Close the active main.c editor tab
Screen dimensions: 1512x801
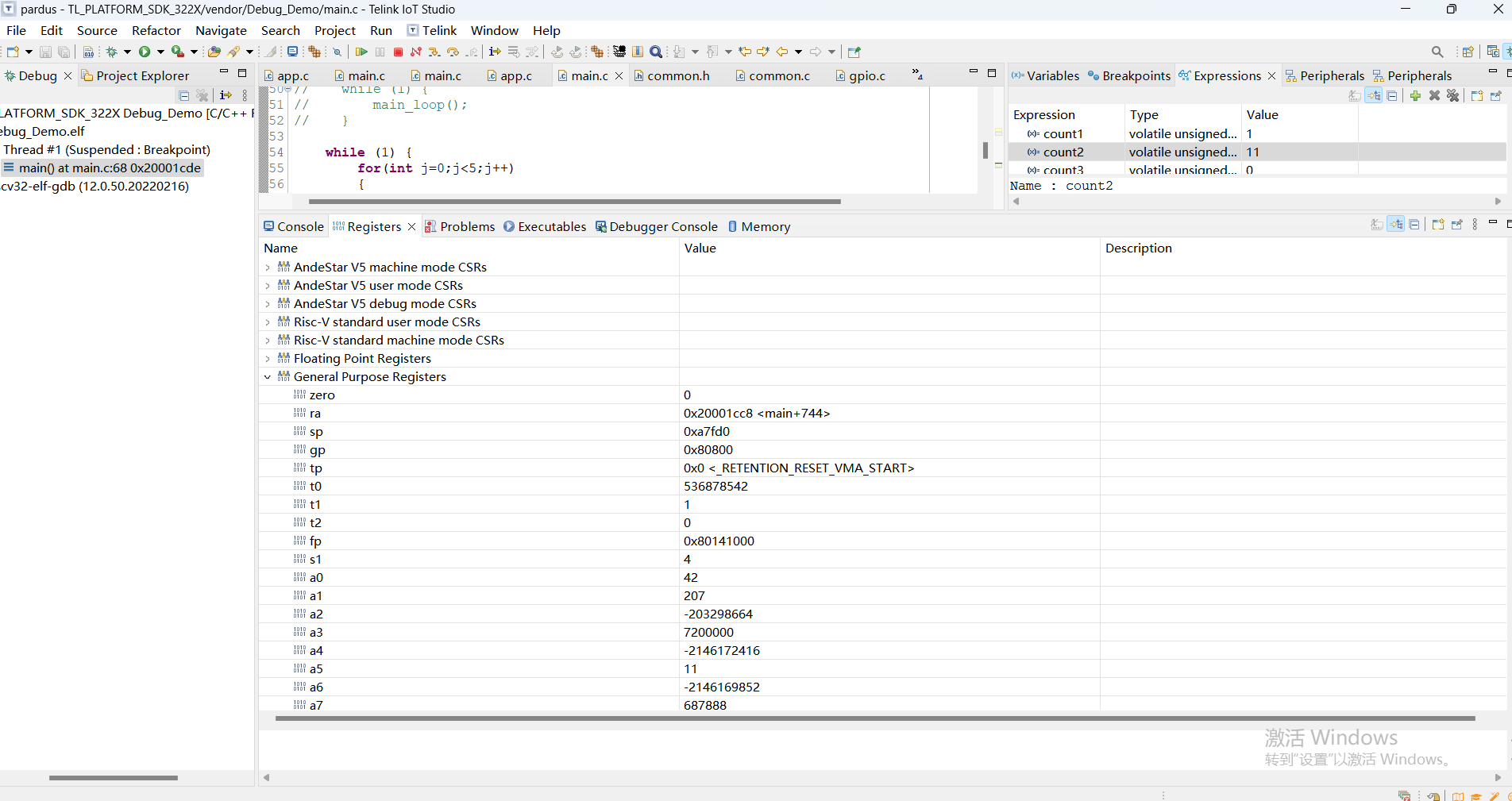pyautogui.click(x=619, y=75)
